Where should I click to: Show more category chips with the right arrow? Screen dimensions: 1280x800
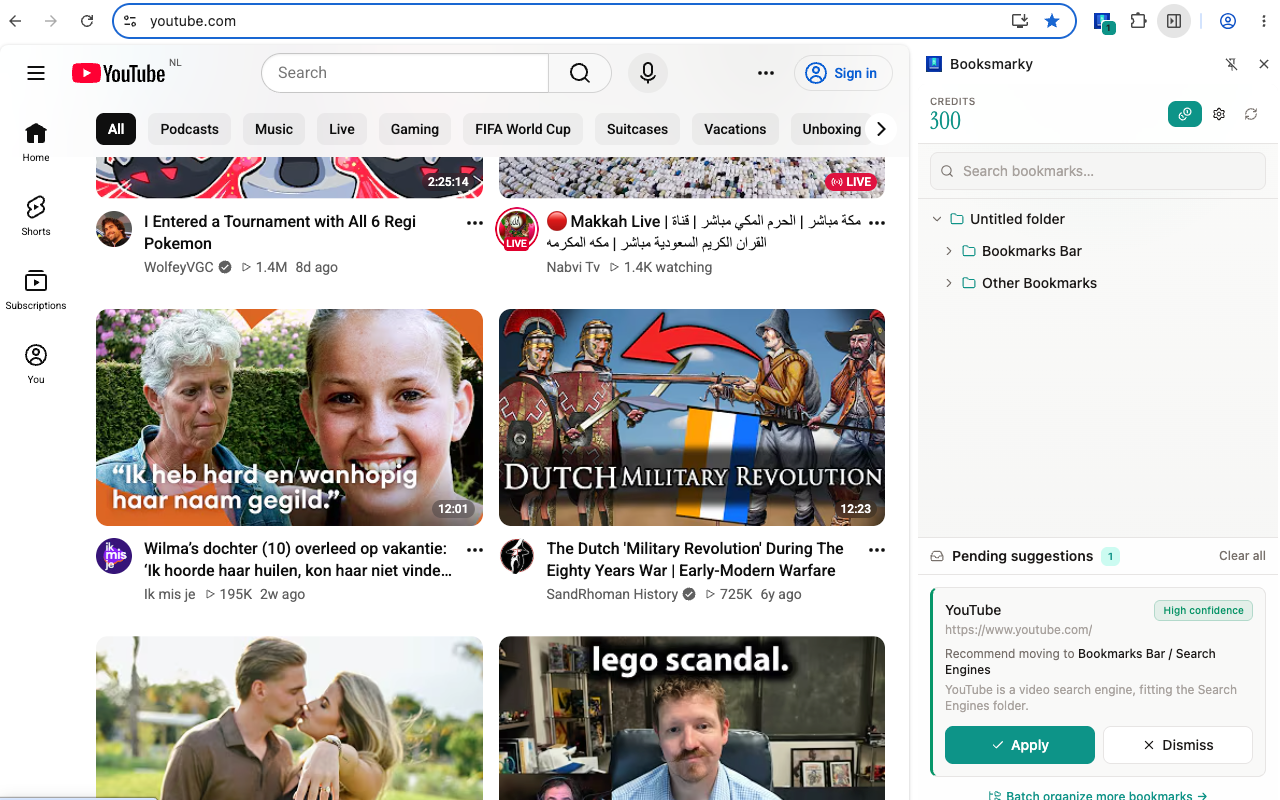click(x=881, y=129)
